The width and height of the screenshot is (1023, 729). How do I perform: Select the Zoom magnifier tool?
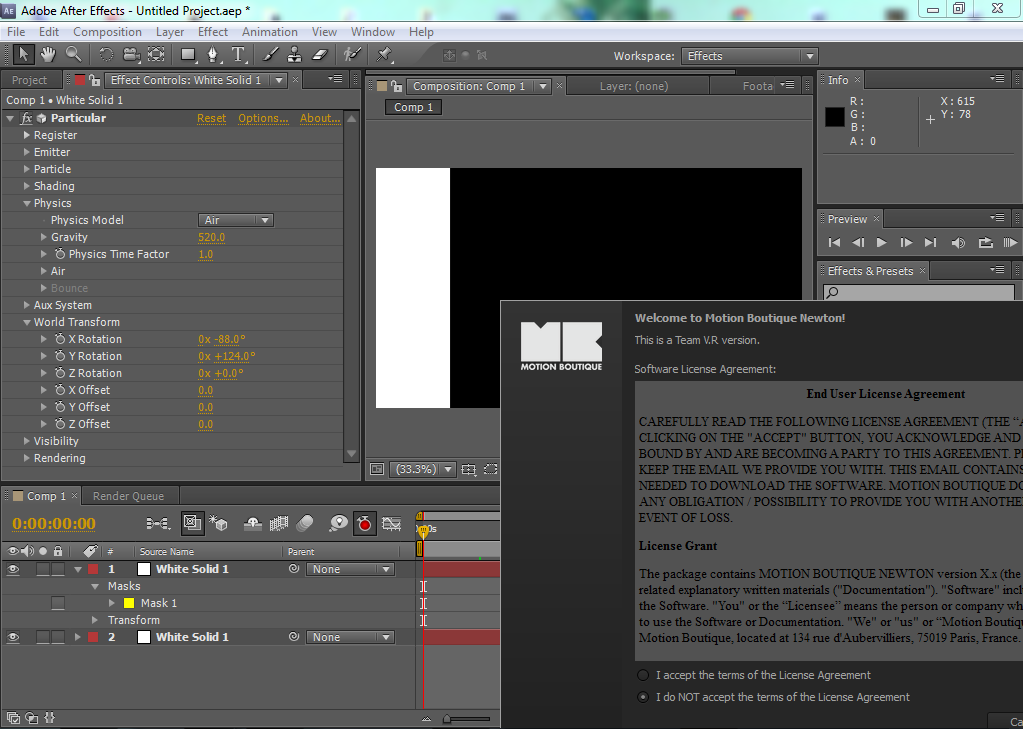(73, 55)
